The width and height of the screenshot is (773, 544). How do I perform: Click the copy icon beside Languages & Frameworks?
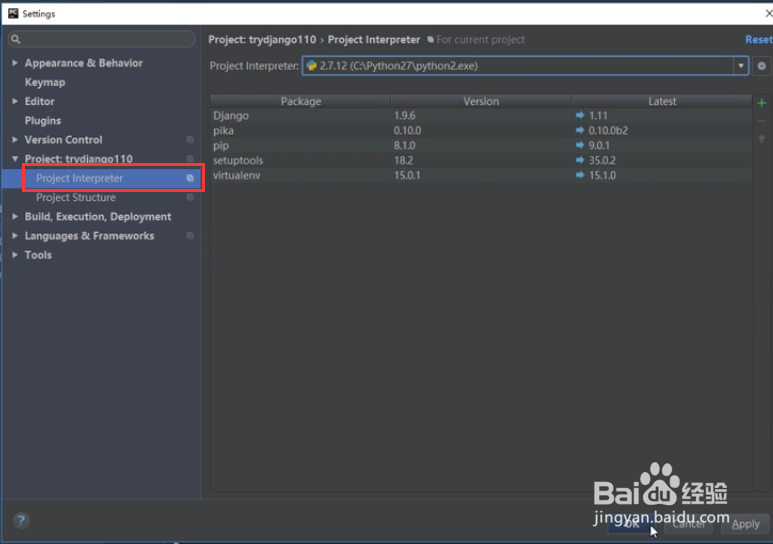point(190,236)
